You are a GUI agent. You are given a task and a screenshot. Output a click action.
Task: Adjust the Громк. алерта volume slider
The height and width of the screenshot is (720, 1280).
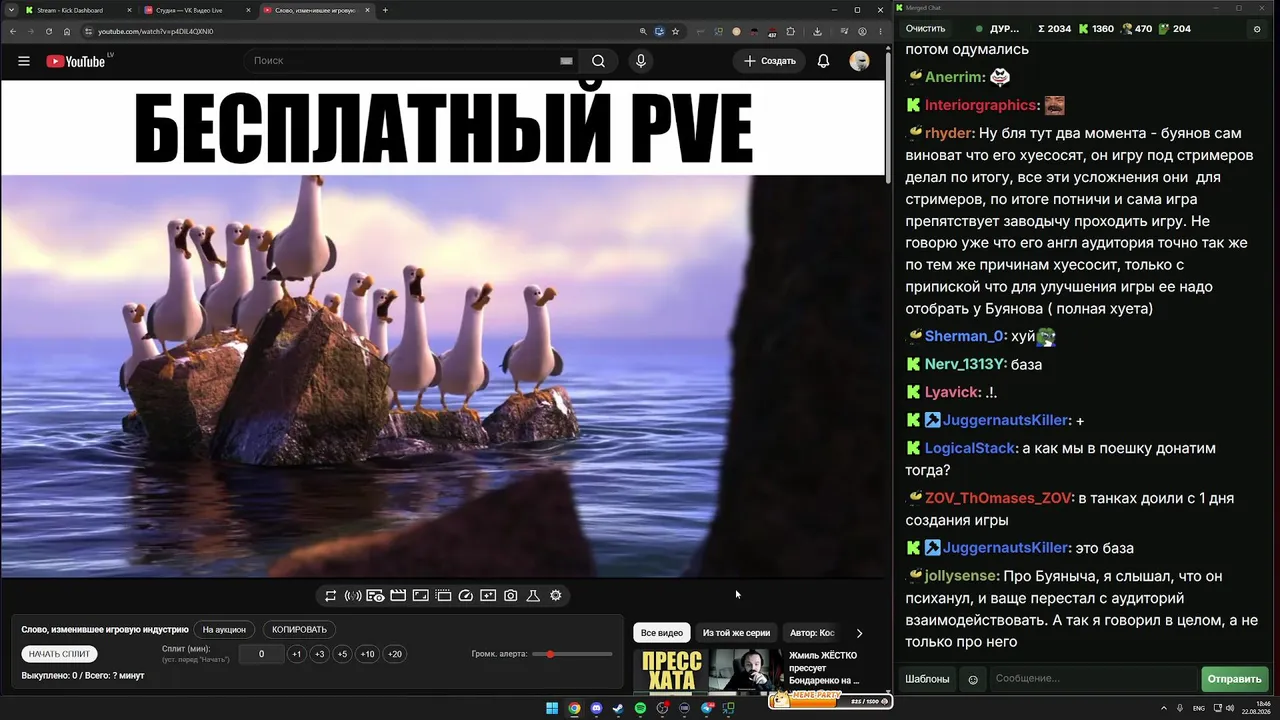(x=572, y=654)
